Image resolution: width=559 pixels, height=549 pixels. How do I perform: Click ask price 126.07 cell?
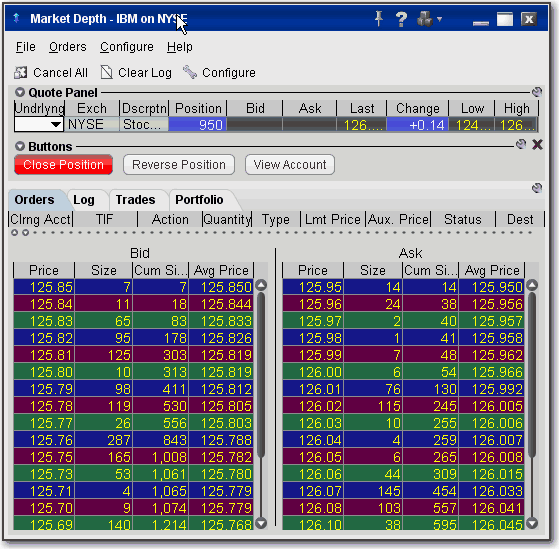click(313, 491)
